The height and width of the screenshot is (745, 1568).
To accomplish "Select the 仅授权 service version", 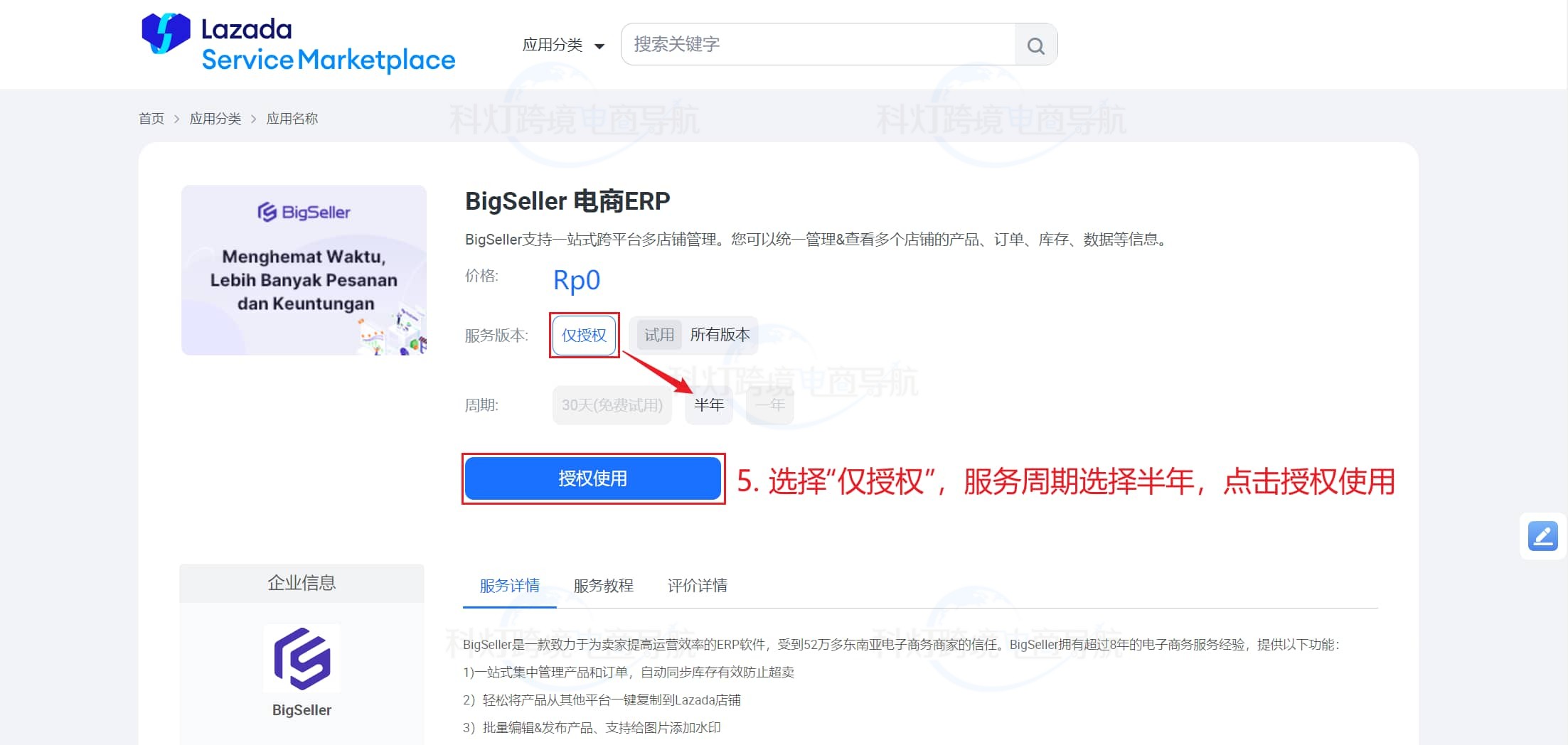I will (584, 335).
